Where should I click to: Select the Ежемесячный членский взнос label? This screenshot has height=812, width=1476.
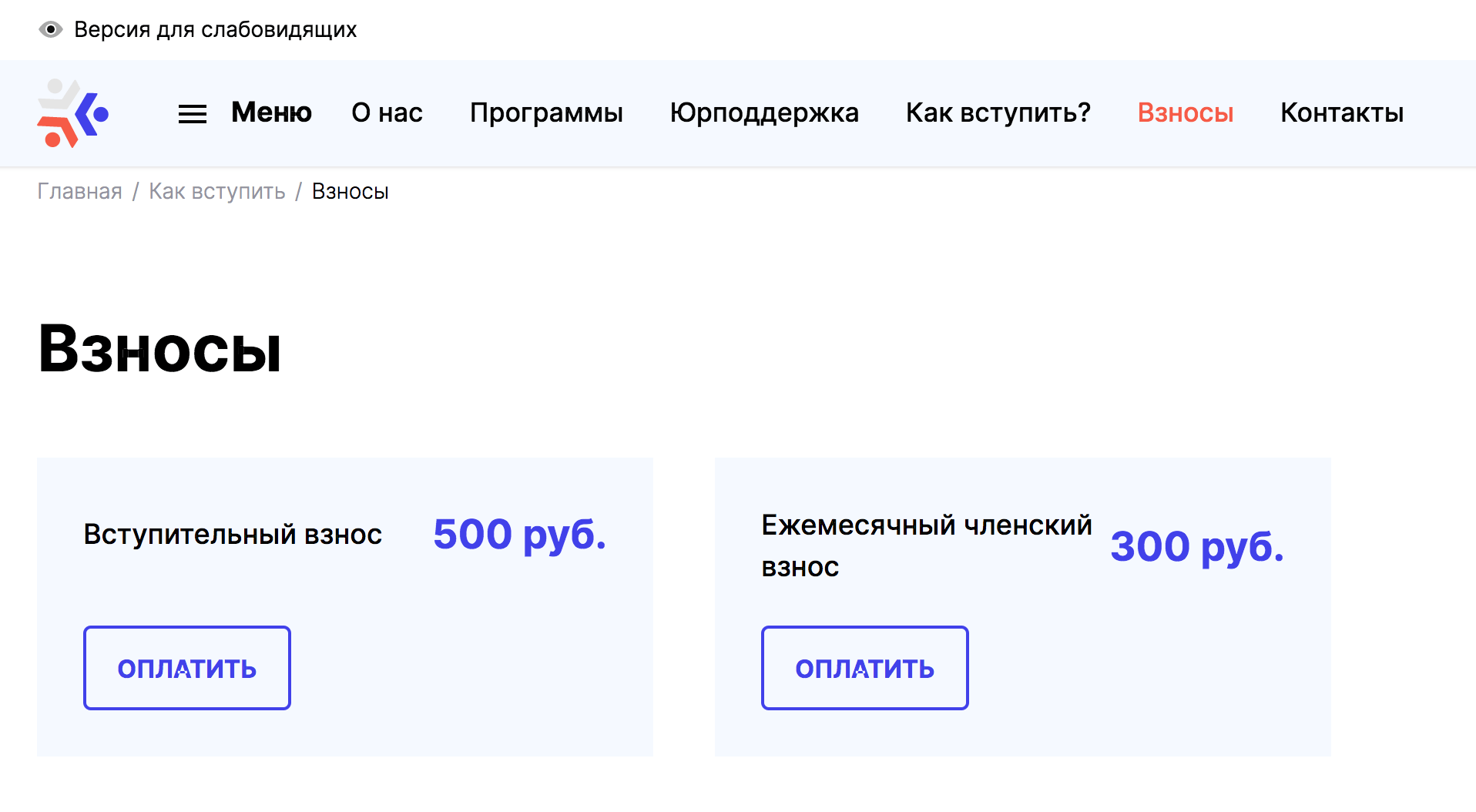pos(927,545)
